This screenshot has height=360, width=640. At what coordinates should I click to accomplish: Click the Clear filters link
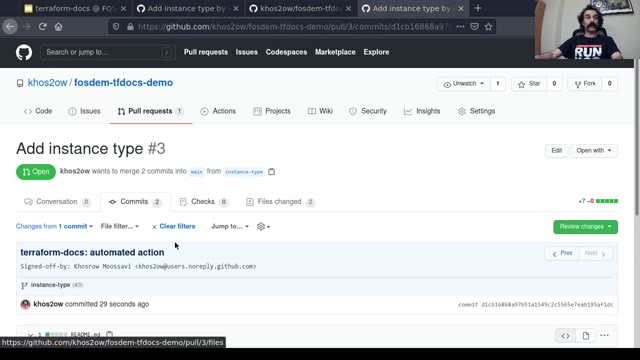pos(173,226)
